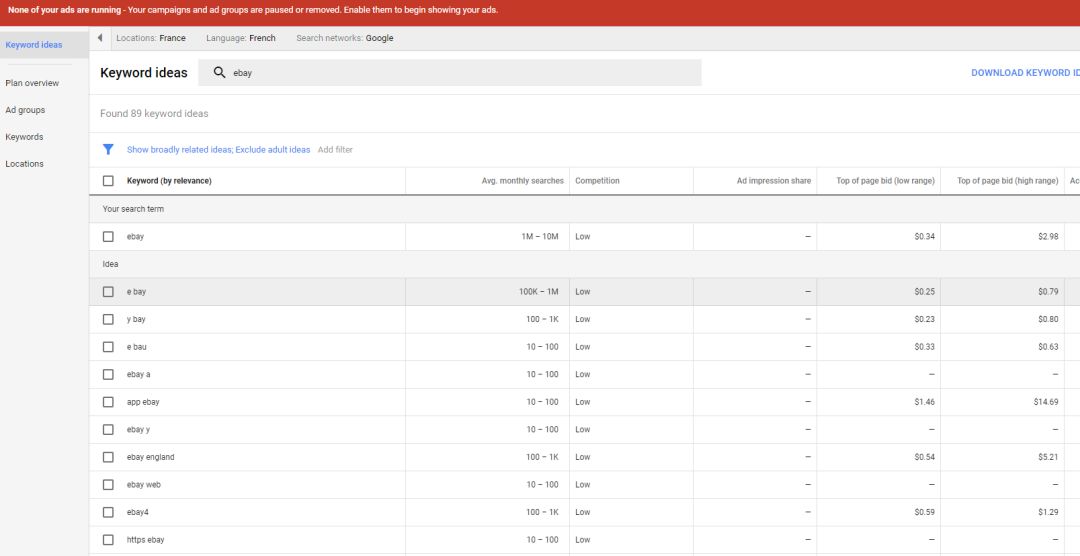The width and height of the screenshot is (1080, 556).
Task: Tick the select-all keywords header checkbox
Action: [x=108, y=181]
